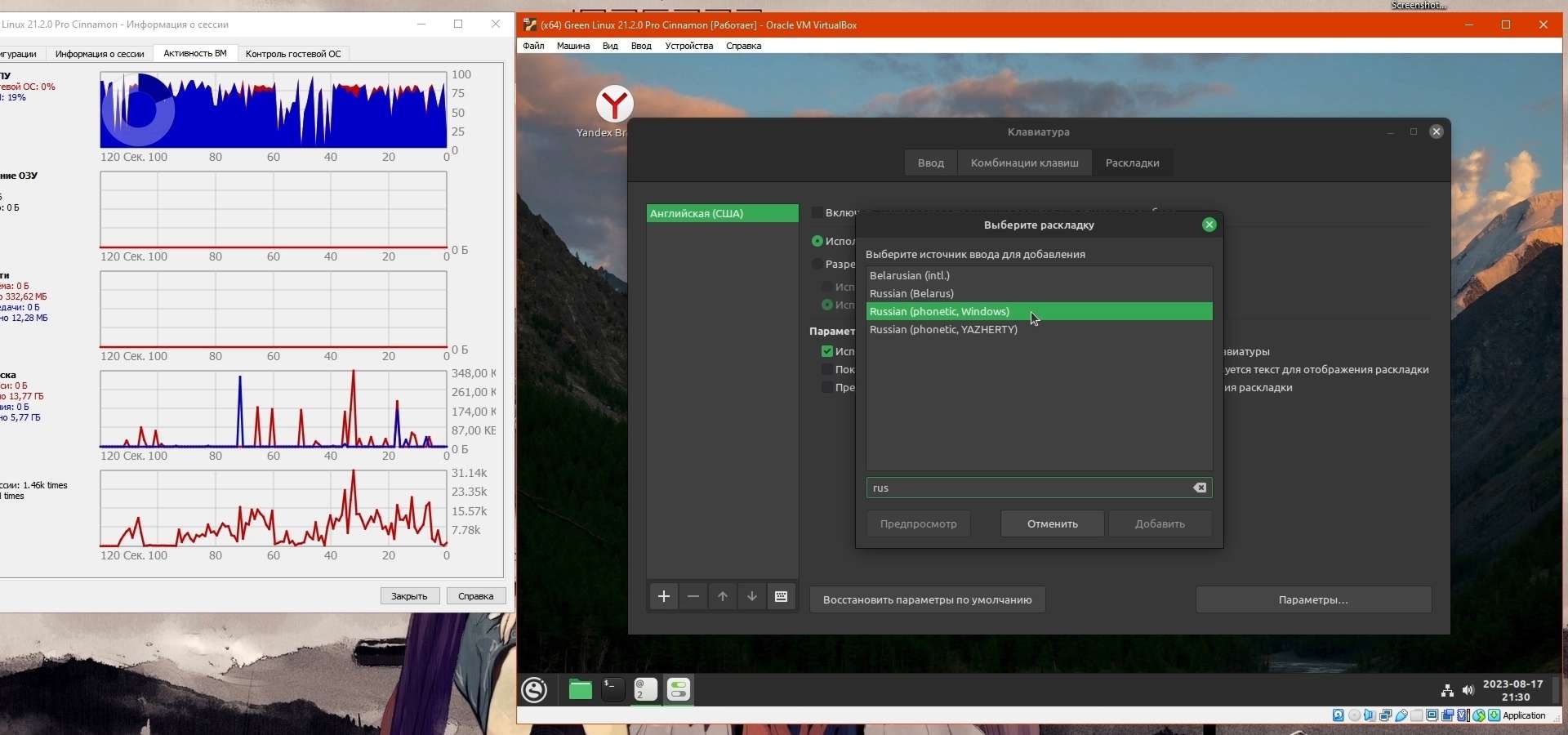Screen dimensions: 1568x735
Task: Open the 'Контроль гостевой ОС' tab
Action: click(293, 54)
